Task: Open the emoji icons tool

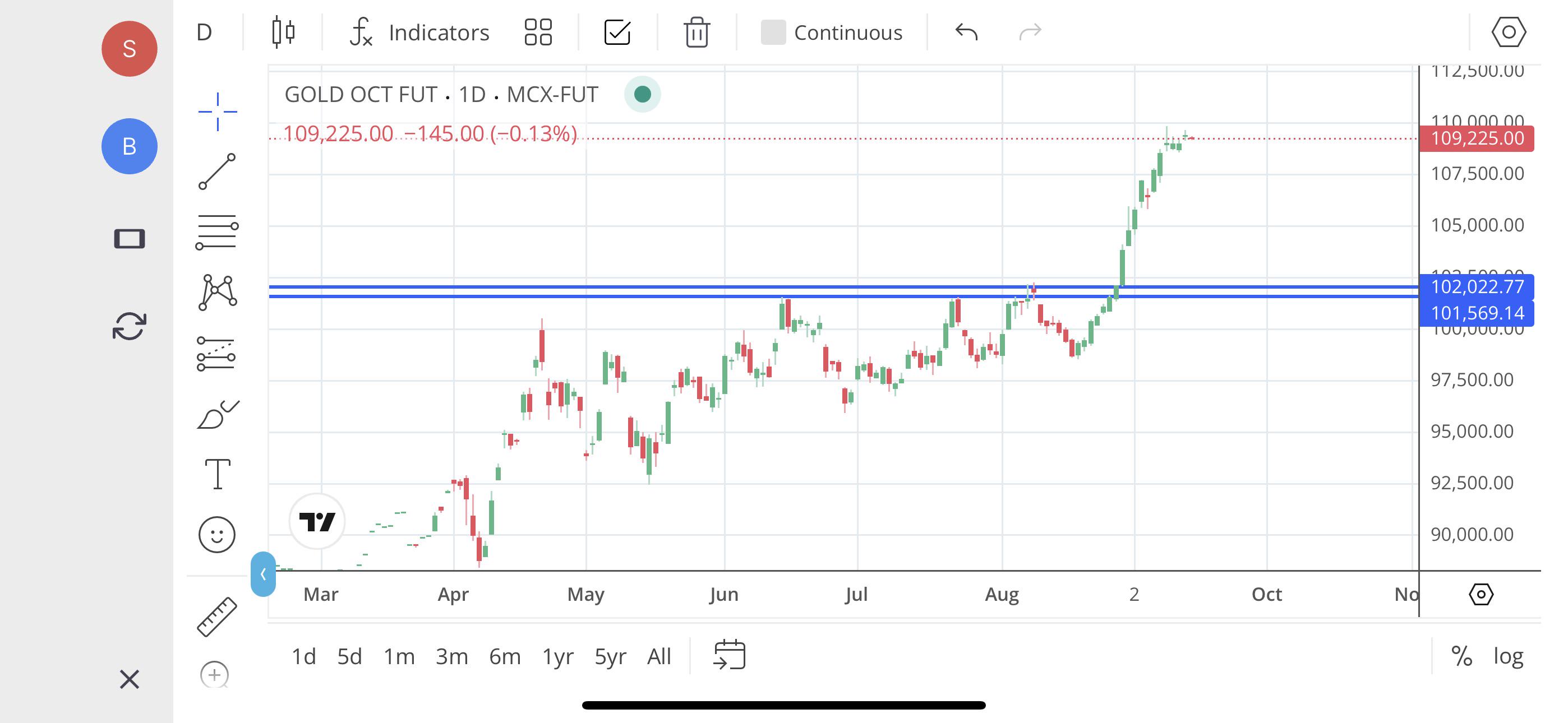Action: pyautogui.click(x=216, y=535)
